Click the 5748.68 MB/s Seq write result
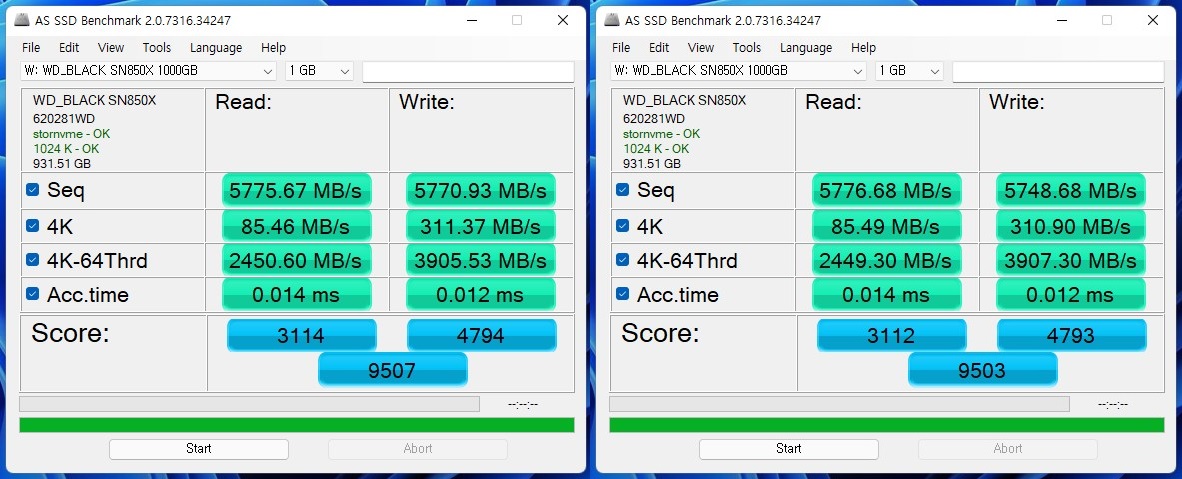 (1071, 190)
